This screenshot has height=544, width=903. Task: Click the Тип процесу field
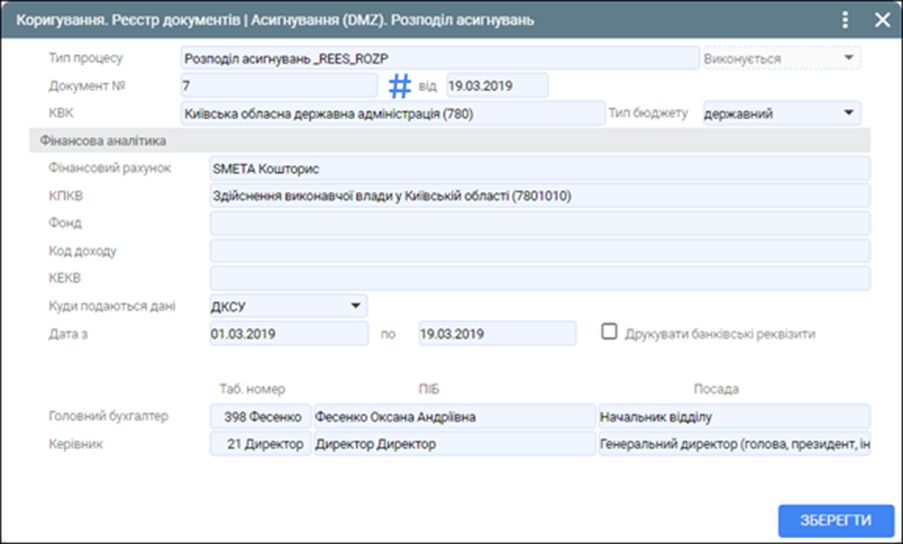coord(439,58)
